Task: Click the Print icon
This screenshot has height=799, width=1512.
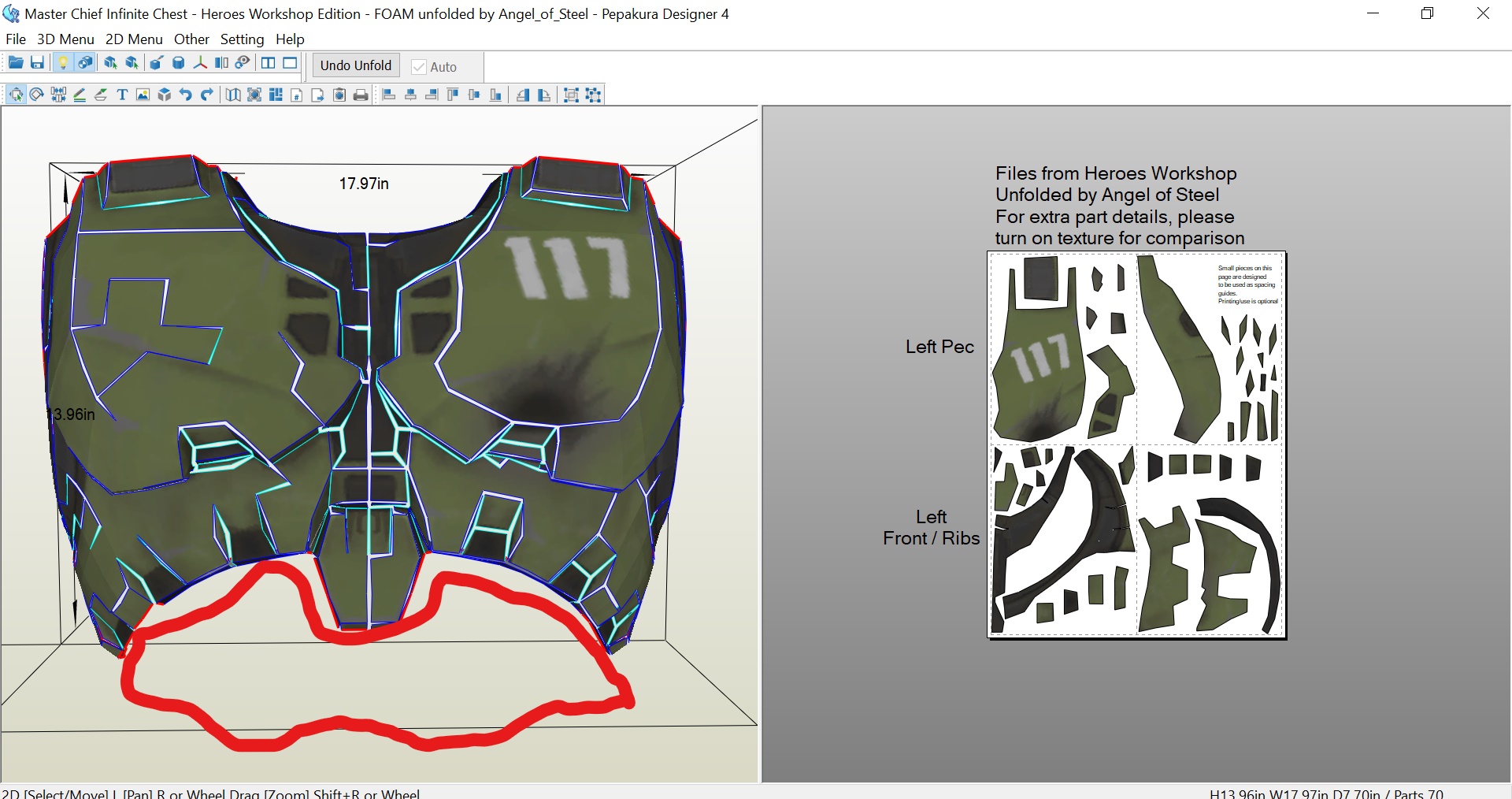Action: (x=361, y=95)
